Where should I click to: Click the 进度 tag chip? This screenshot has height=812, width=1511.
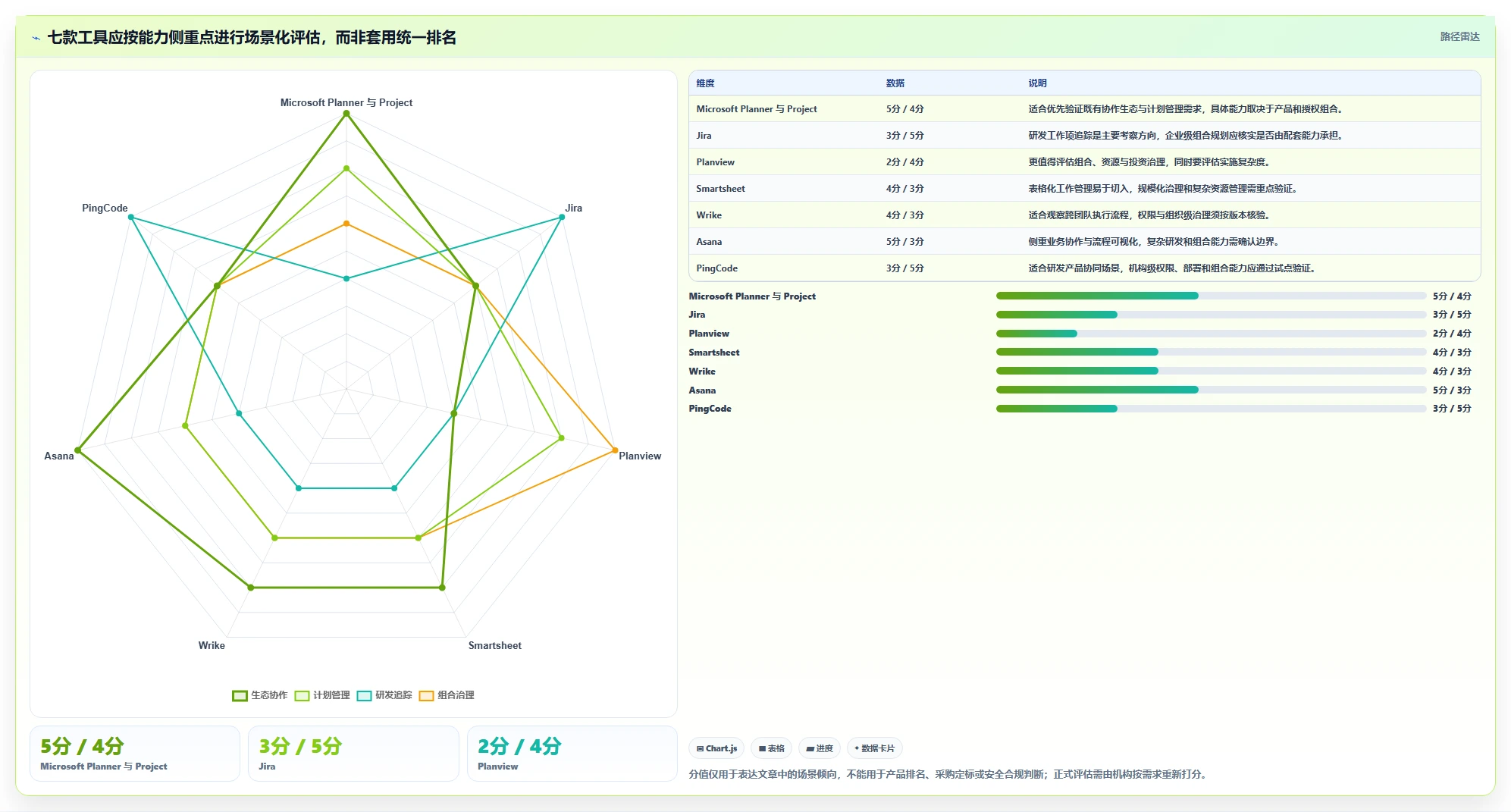[820, 748]
